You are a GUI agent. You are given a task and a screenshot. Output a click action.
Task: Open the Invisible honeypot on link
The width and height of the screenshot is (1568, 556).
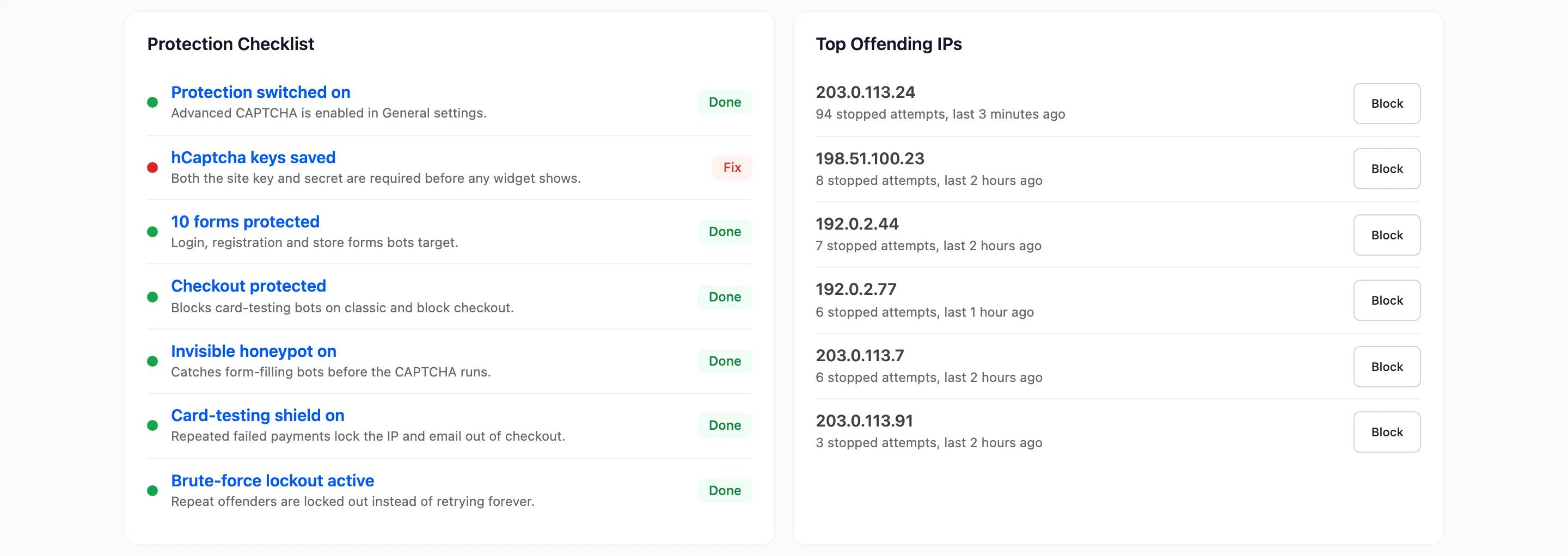(254, 351)
